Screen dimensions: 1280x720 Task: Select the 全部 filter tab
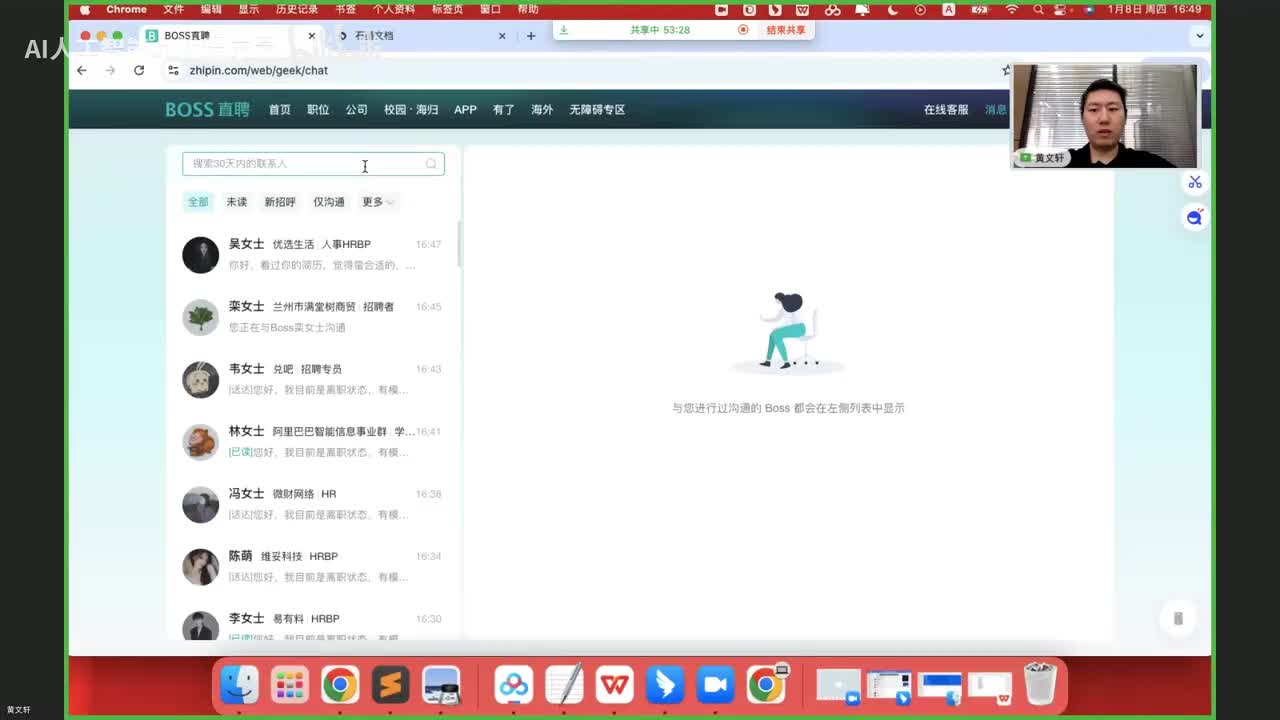(198, 202)
